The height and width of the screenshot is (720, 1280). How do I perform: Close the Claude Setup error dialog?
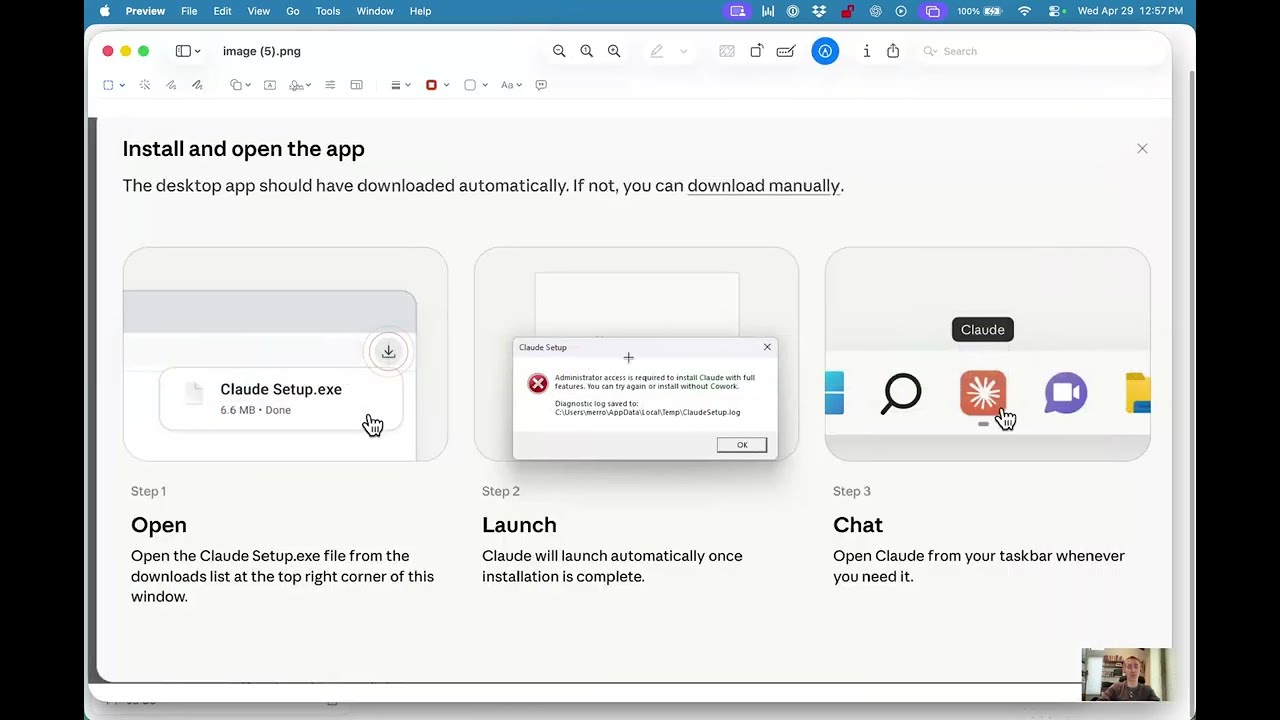[767, 347]
